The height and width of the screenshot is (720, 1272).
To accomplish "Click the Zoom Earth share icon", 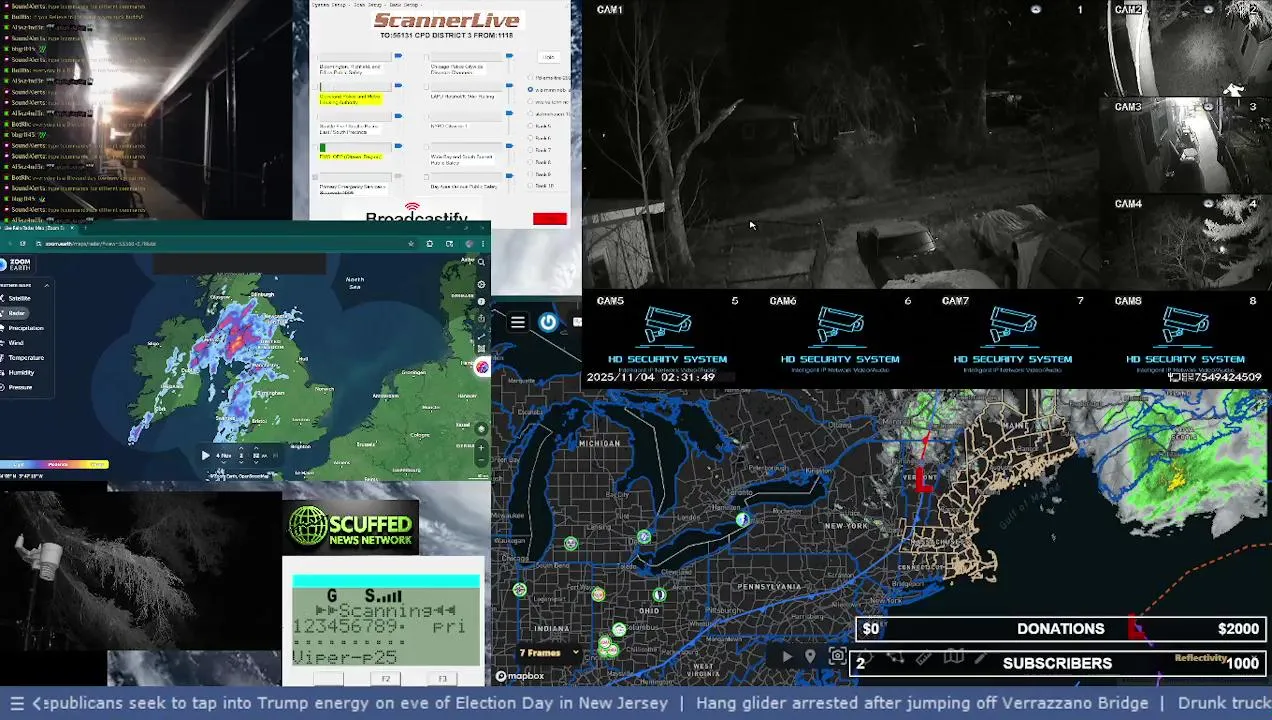I will click(481, 318).
